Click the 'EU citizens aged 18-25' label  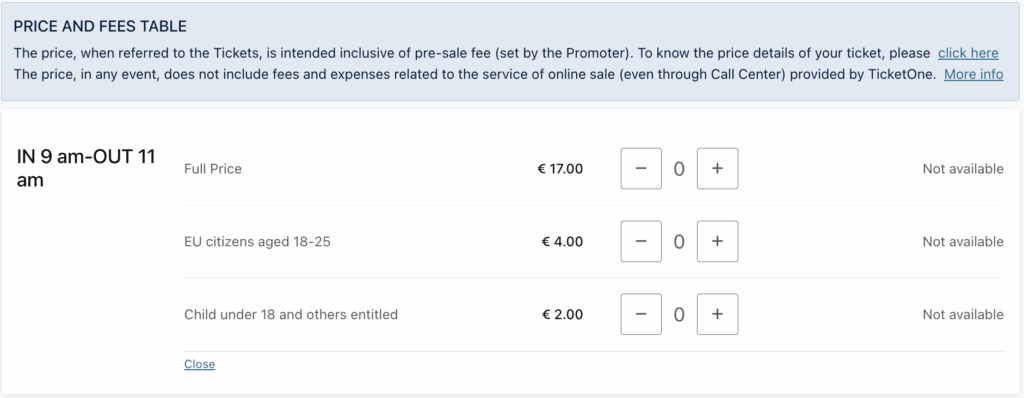coord(257,242)
